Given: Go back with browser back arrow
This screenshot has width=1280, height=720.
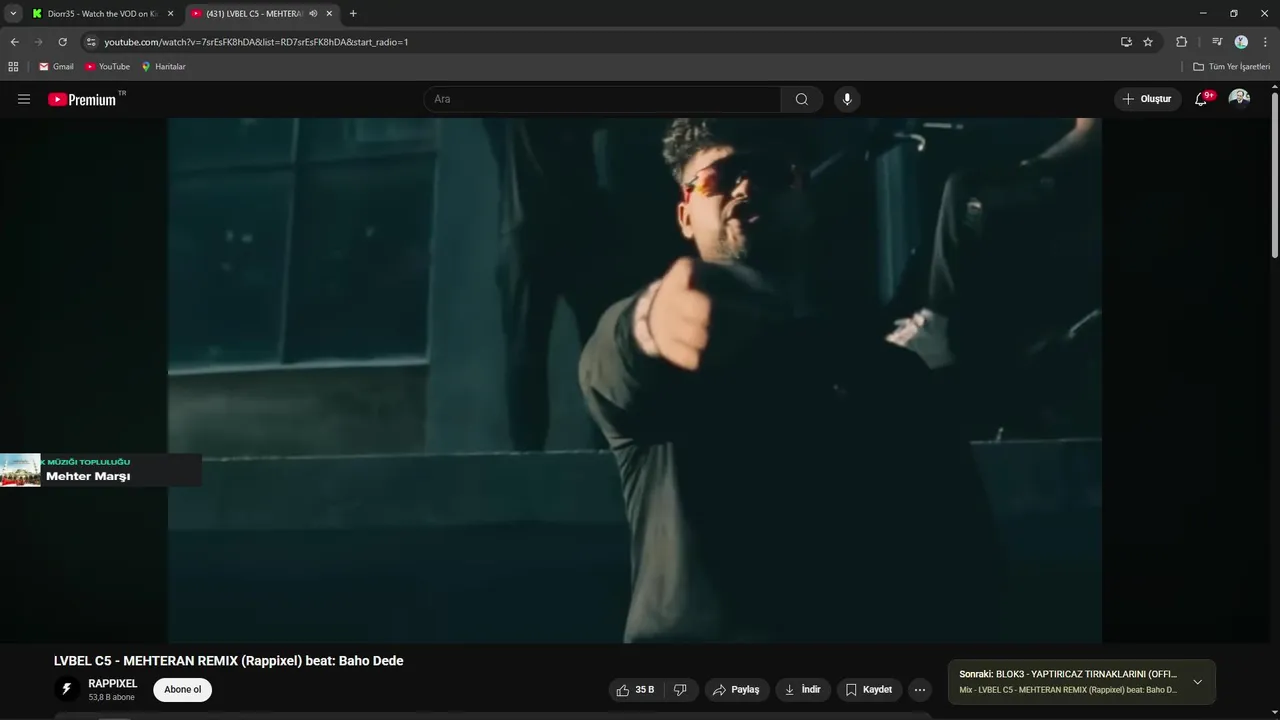Looking at the screenshot, I should point(14,42).
